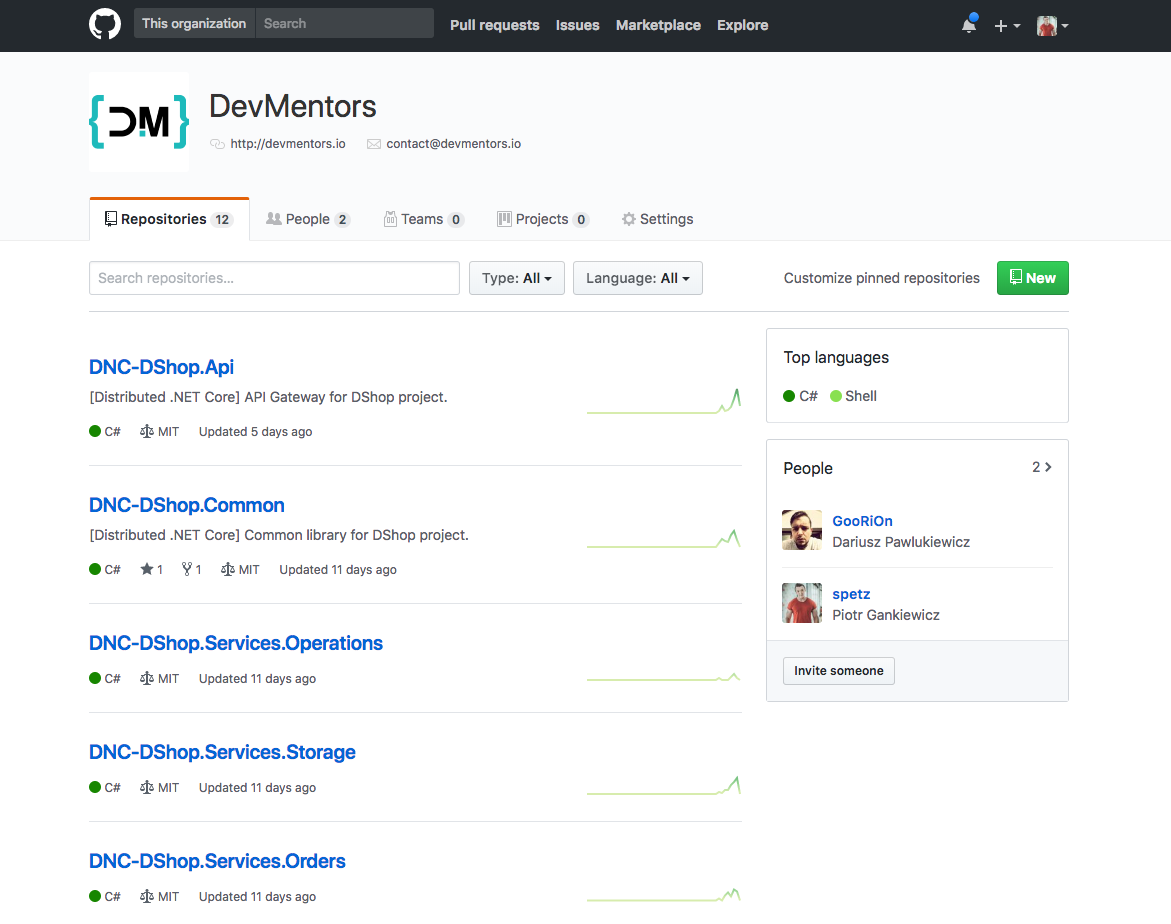The width and height of the screenshot is (1171, 924).
Task: Focus the Search repositories input field
Action: pos(274,278)
